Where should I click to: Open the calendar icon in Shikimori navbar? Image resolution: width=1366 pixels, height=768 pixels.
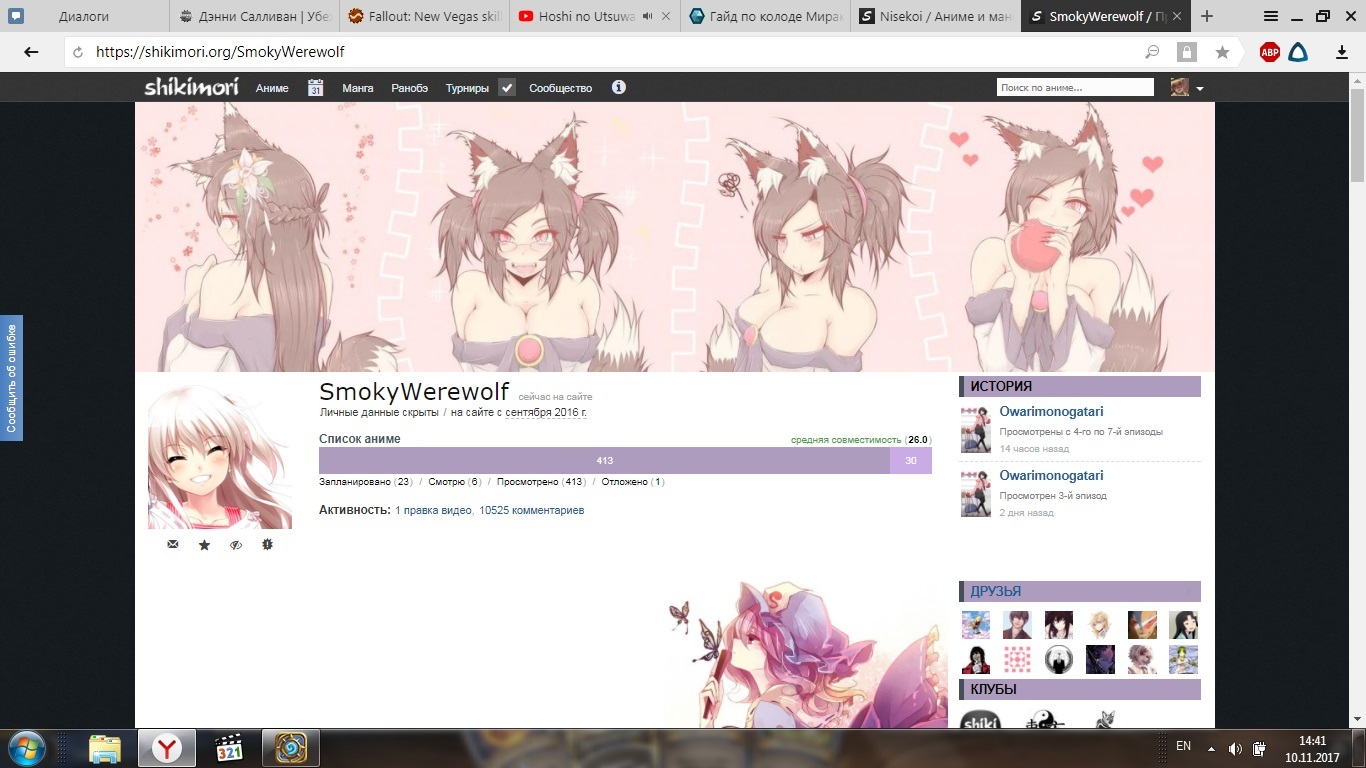pyautogui.click(x=315, y=88)
